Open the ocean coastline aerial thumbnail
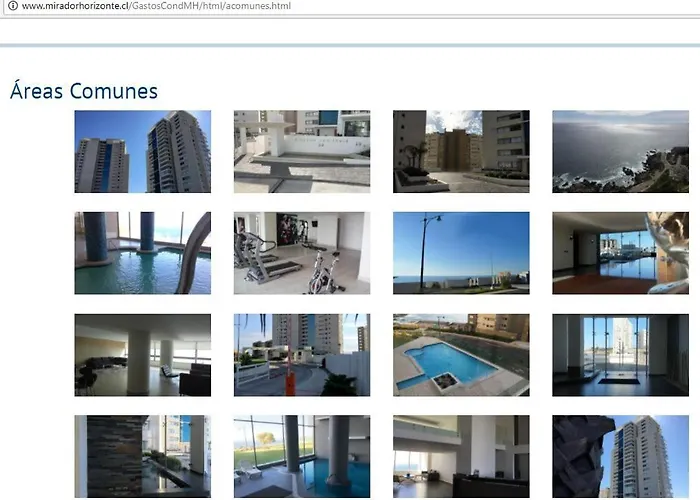The image size is (700, 500). (x=621, y=152)
